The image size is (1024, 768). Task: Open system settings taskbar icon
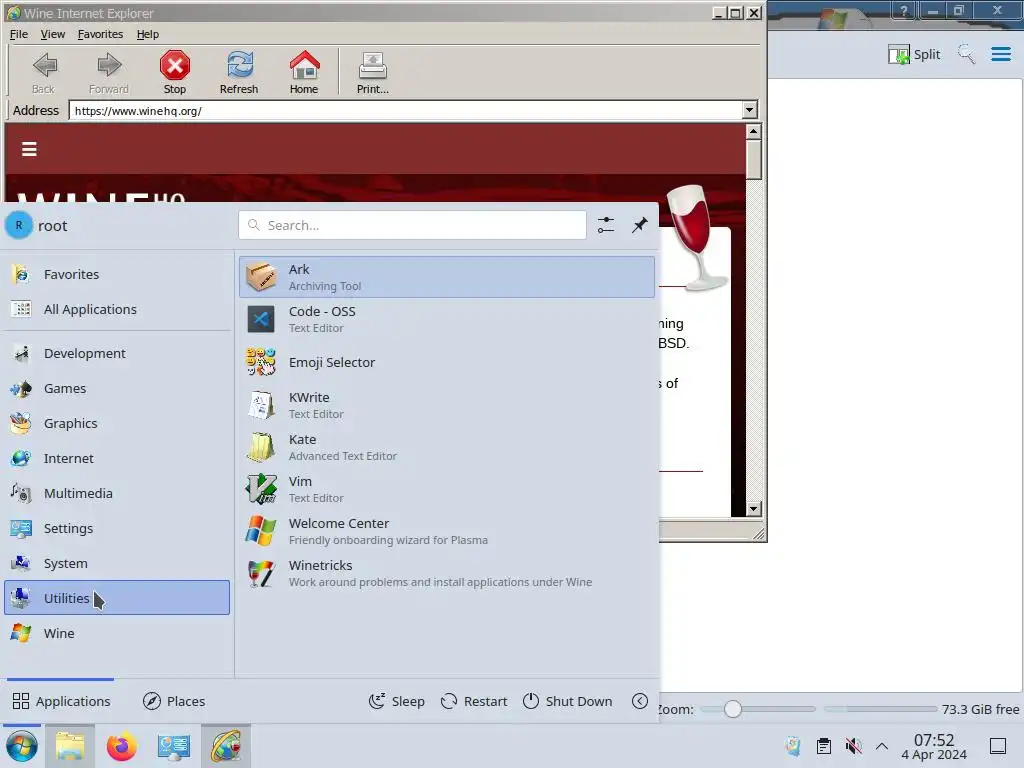[x=174, y=746]
